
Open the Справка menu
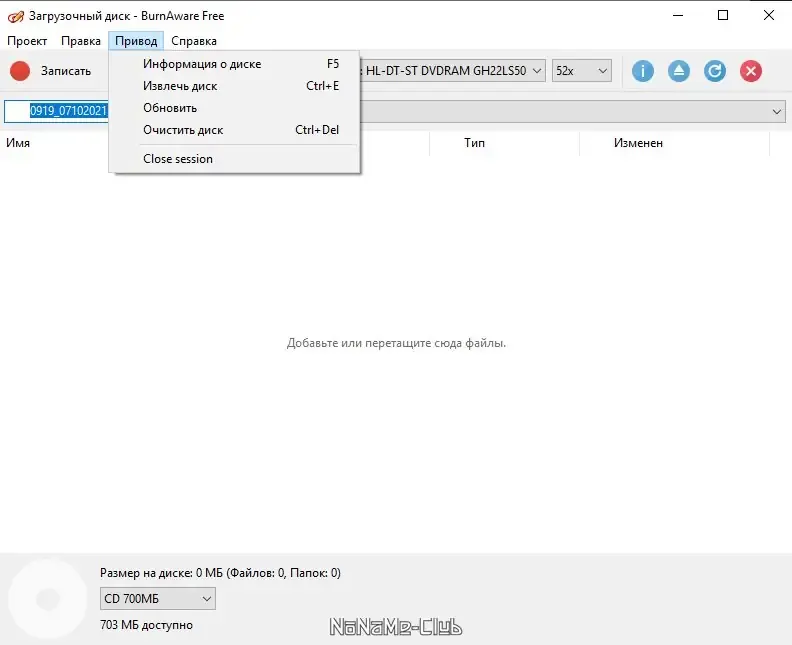(194, 41)
